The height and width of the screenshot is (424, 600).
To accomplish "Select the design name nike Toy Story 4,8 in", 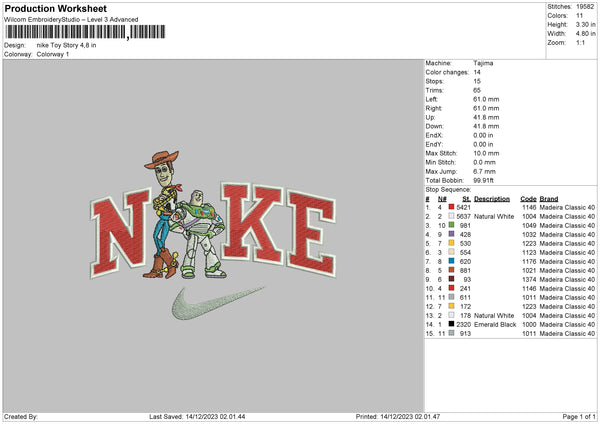I will click(x=66, y=45).
